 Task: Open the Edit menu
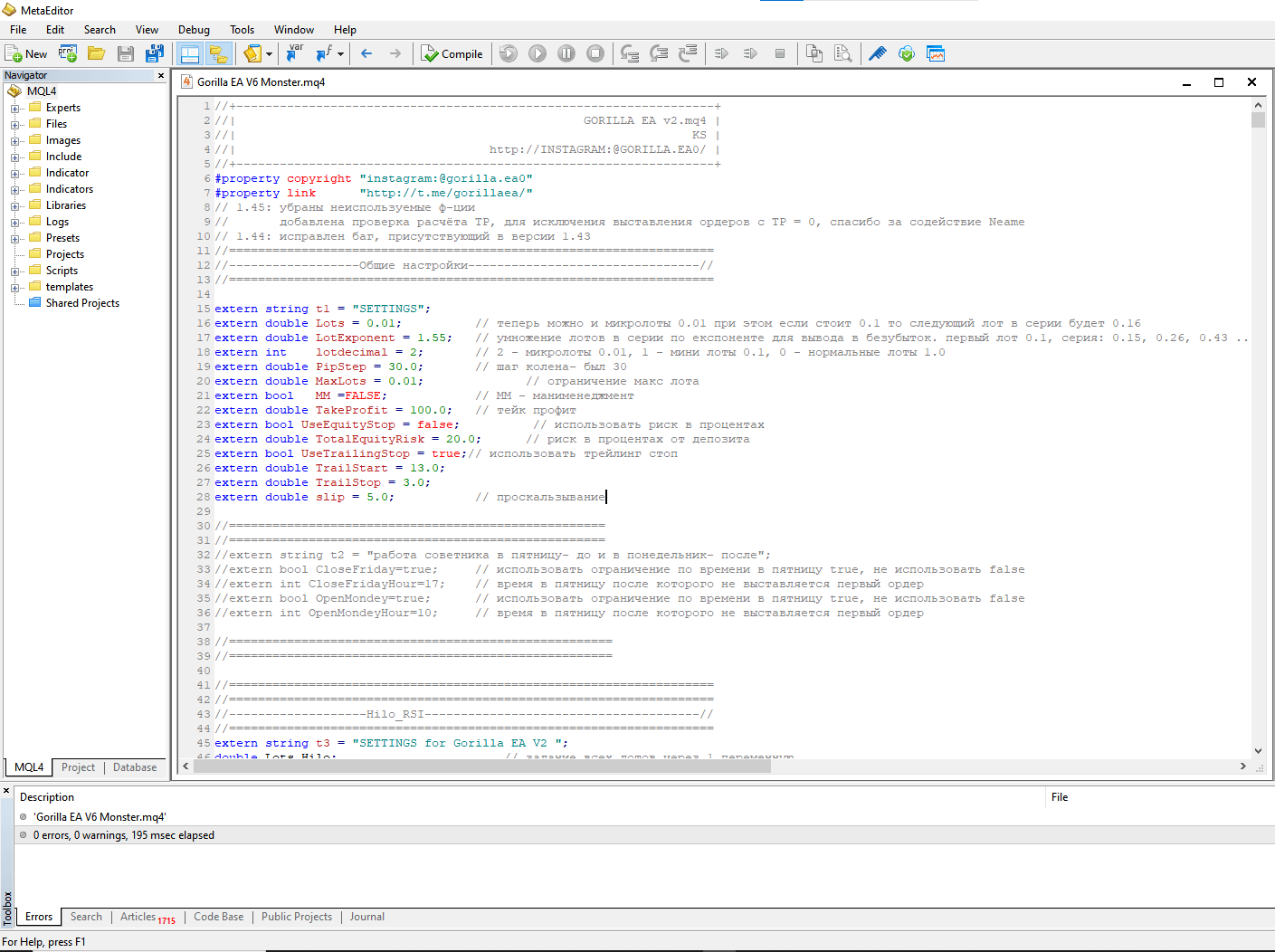tap(55, 30)
